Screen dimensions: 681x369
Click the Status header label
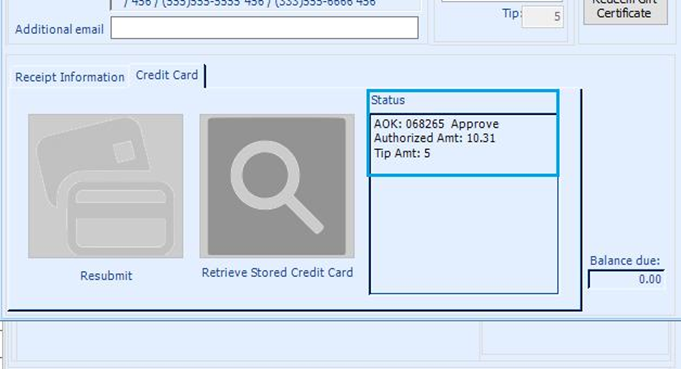pyautogui.click(x=388, y=100)
